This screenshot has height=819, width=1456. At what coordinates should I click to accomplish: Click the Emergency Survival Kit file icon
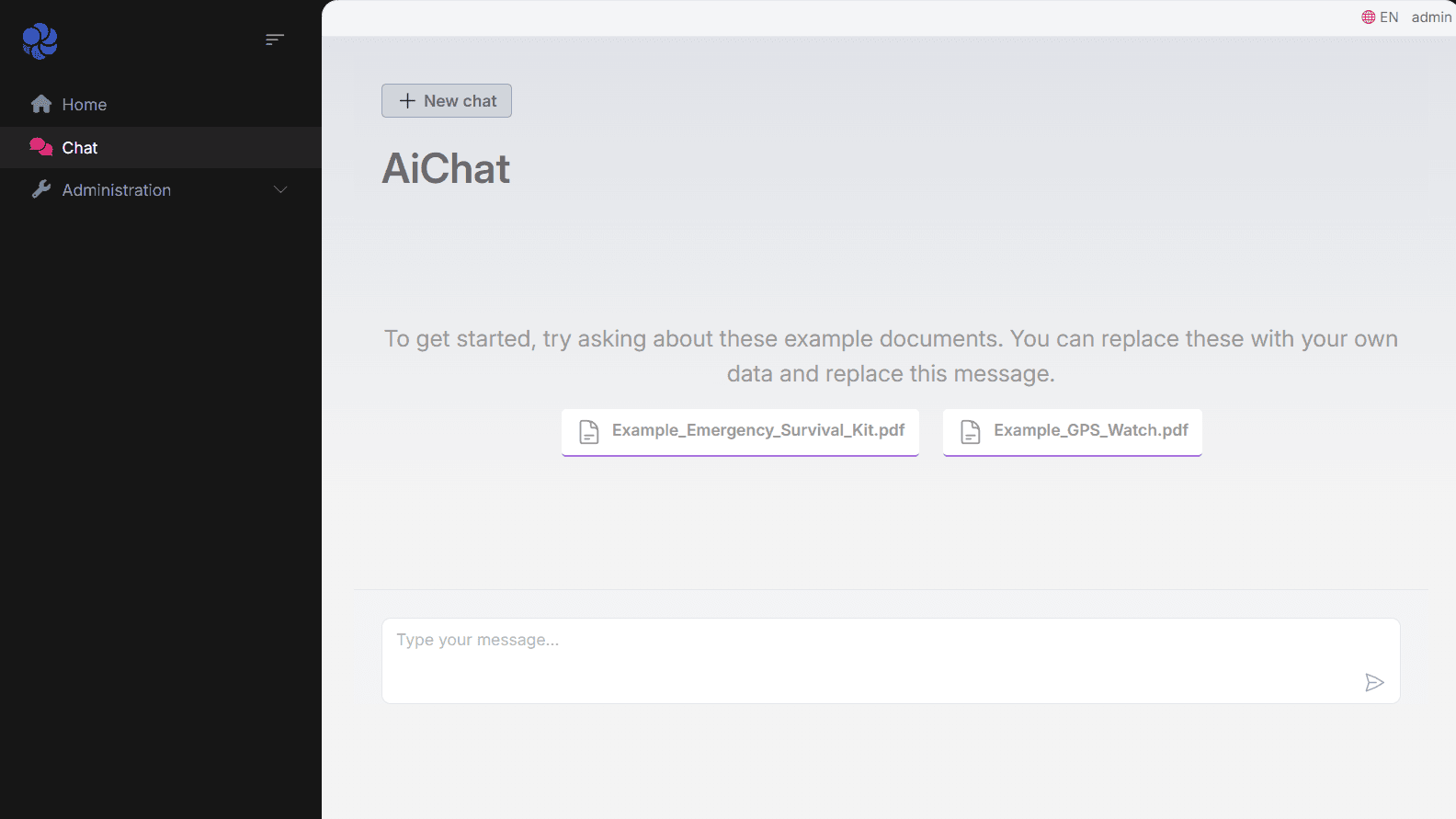coord(589,431)
